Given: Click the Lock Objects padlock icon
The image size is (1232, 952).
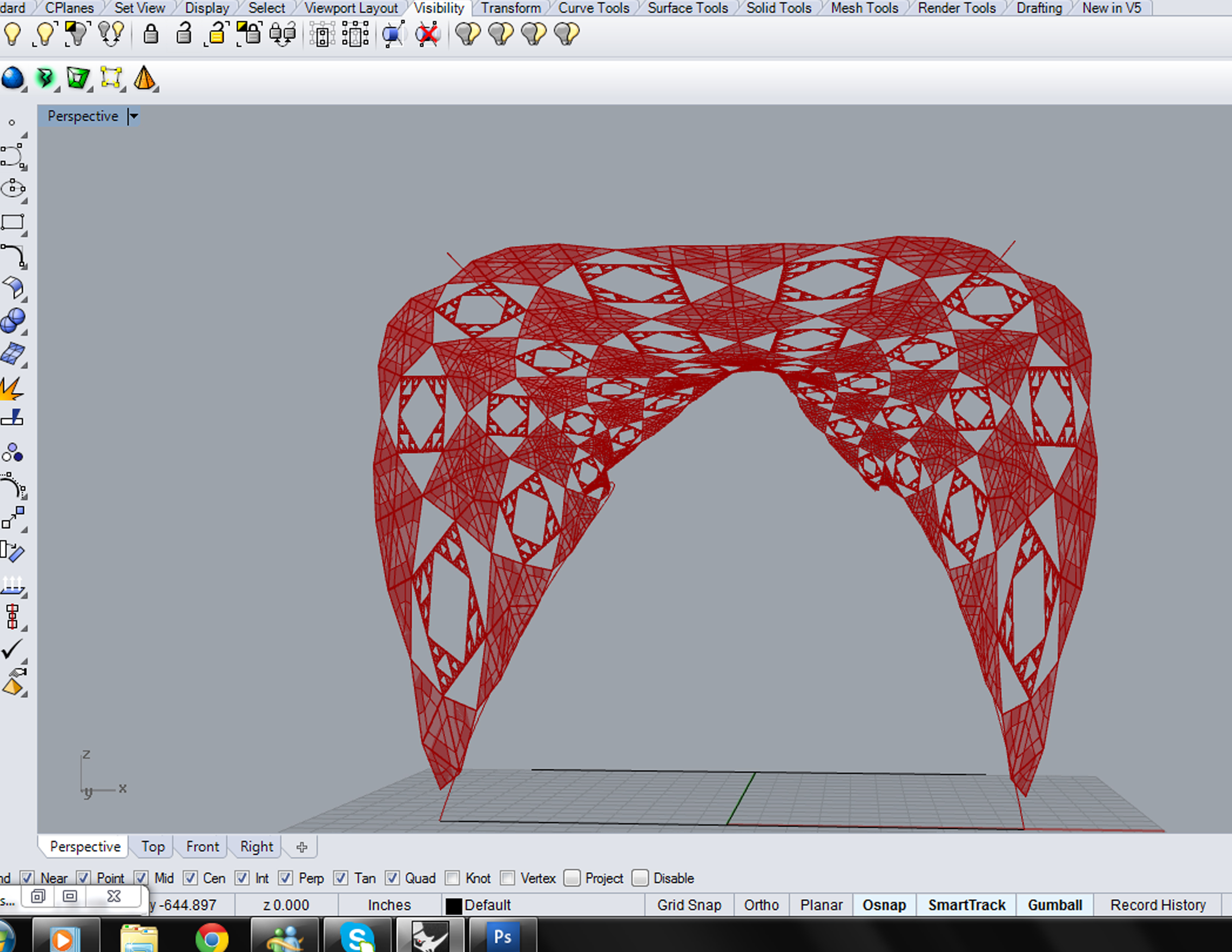Looking at the screenshot, I should (150, 34).
